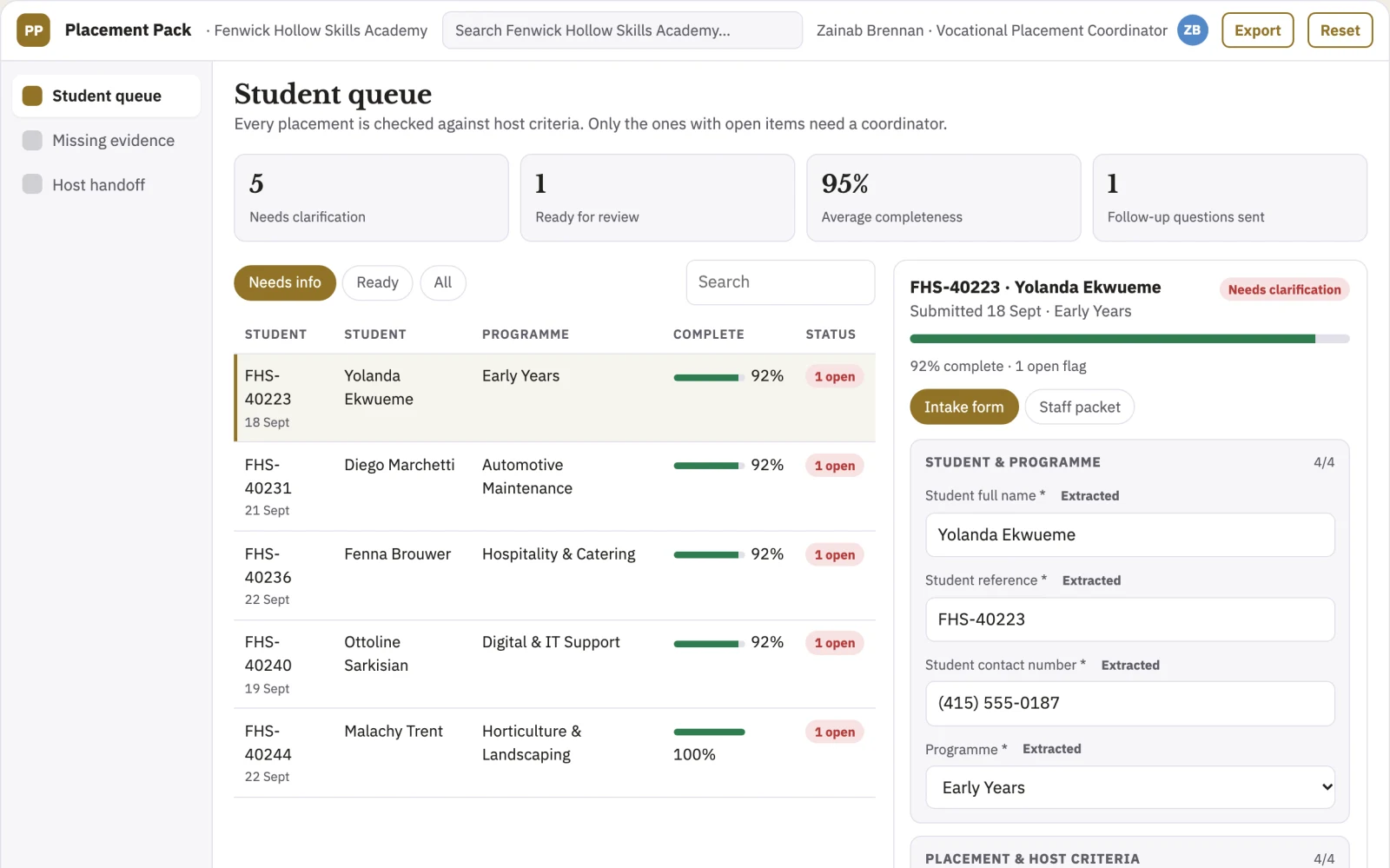Screen dimensions: 1390x868
Task: Click the PROGRAMME column header
Action: pos(526,335)
